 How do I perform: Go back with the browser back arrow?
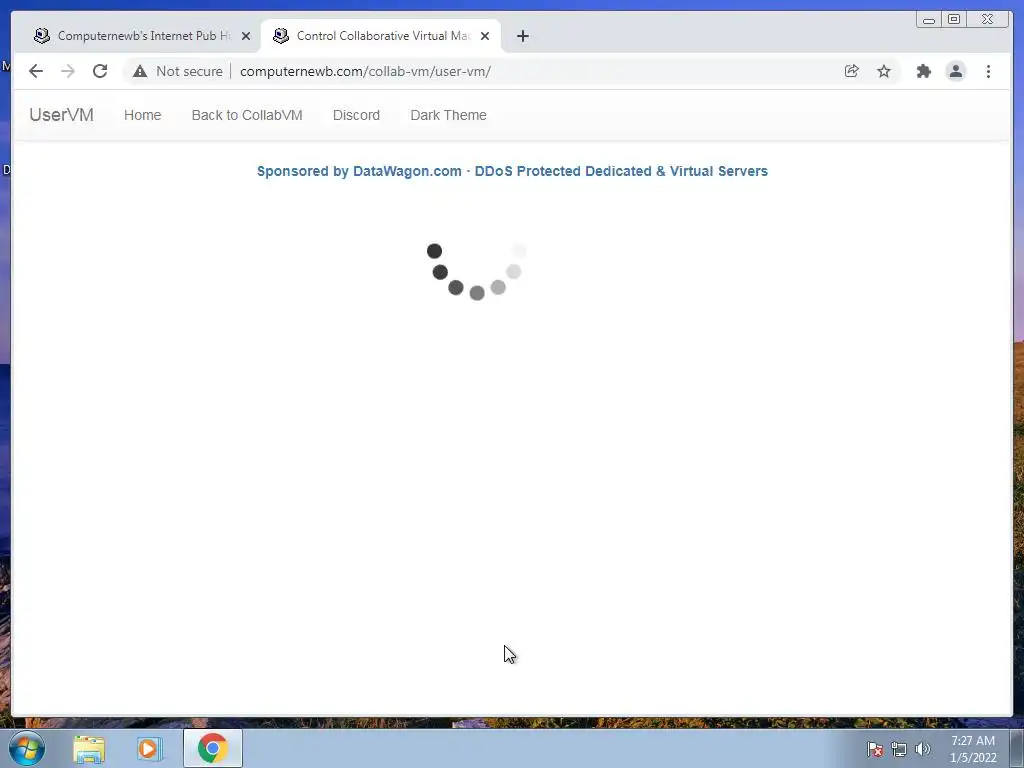(x=36, y=71)
